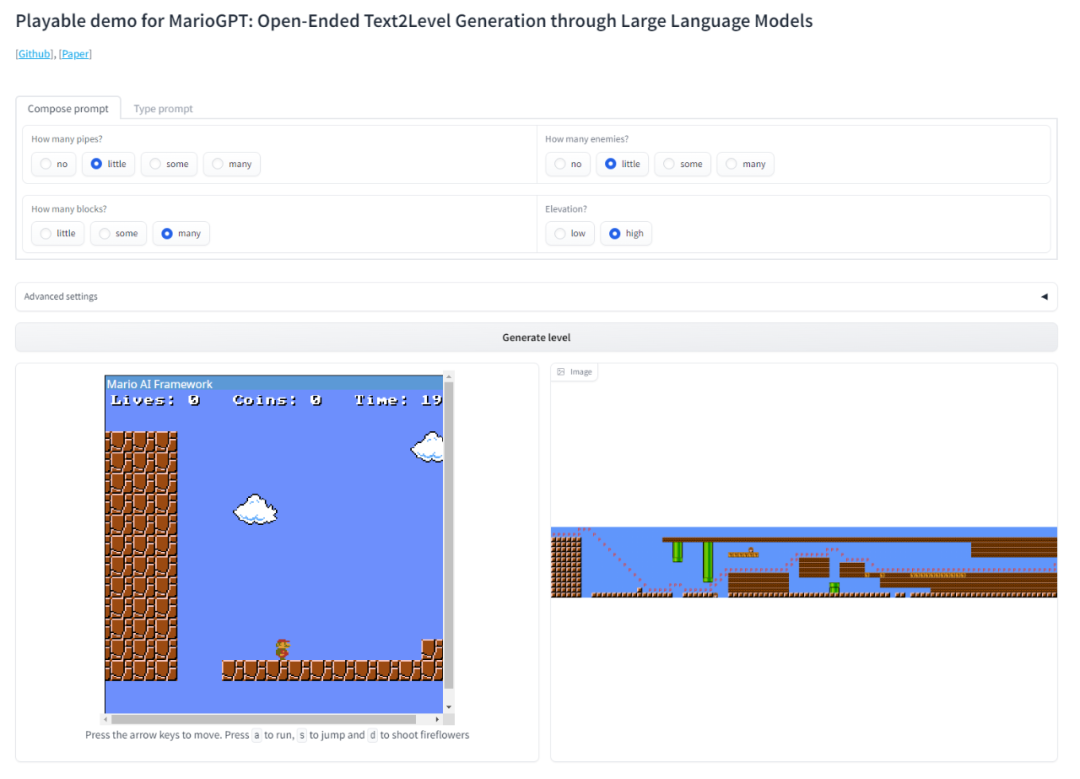The height and width of the screenshot is (779, 1080).
Task: Click the Mario AI Framework title bar
Action: coord(273,384)
